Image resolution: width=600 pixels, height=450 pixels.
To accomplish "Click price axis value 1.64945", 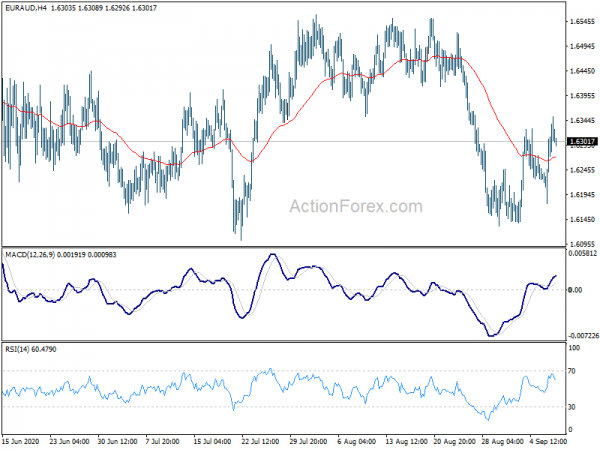I will coord(583,46).
